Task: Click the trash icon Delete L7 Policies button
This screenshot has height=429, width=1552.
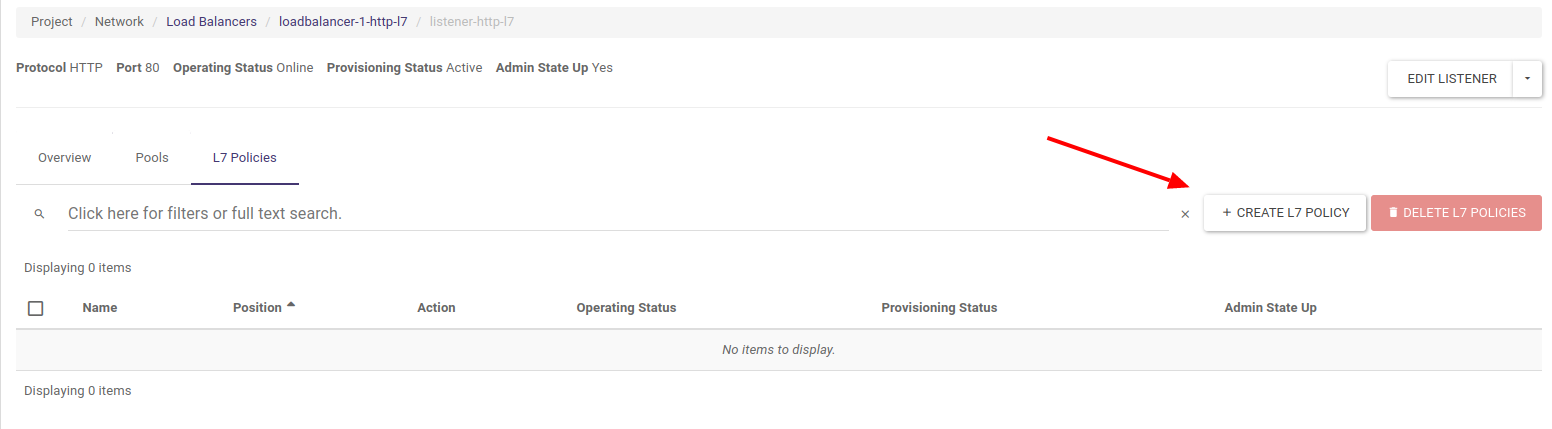Action: 1456,213
